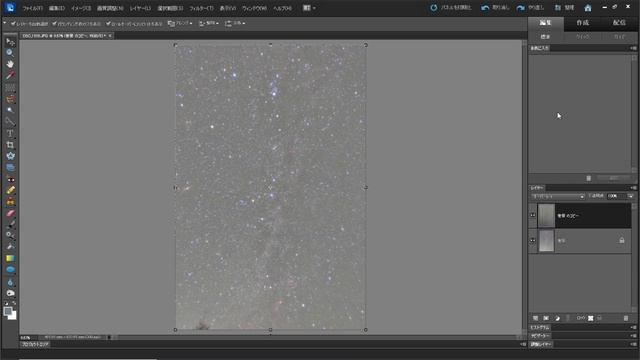Toggle the show bounding box checkbox
The width and height of the screenshot is (640, 360).
(54, 24)
